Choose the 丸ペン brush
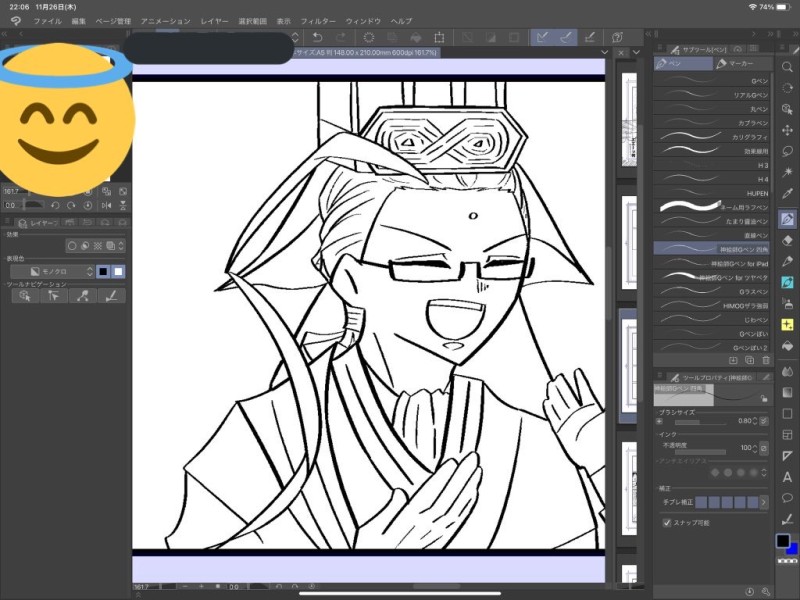800x600 pixels. [712, 109]
